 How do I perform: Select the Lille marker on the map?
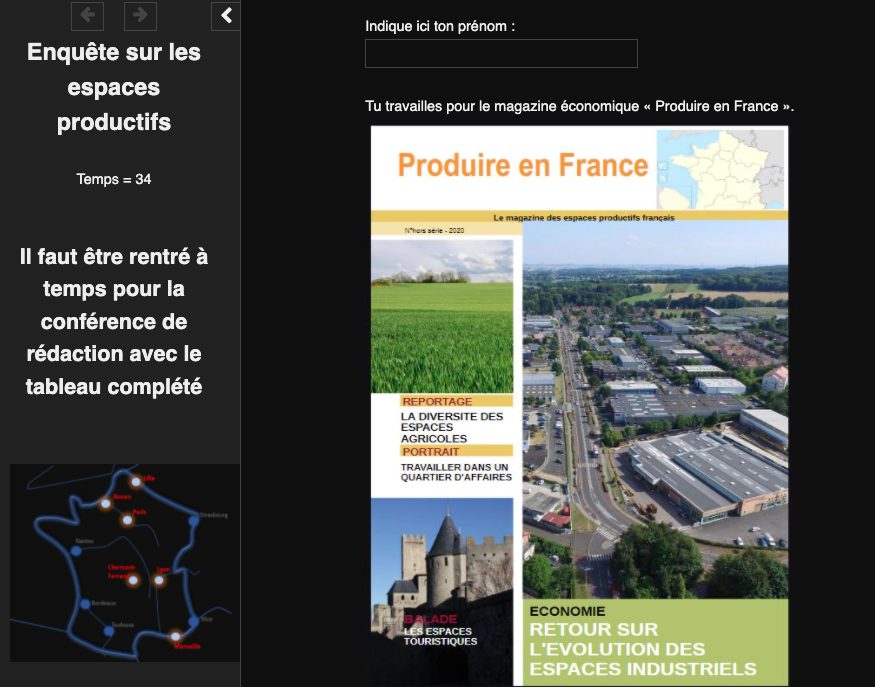(x=136, y=482)
